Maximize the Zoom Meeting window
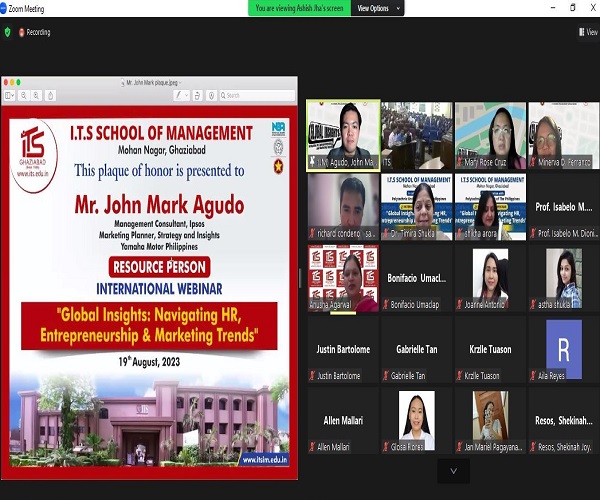Viewport: 600px width, 500px height. click(x=573, y=8)
